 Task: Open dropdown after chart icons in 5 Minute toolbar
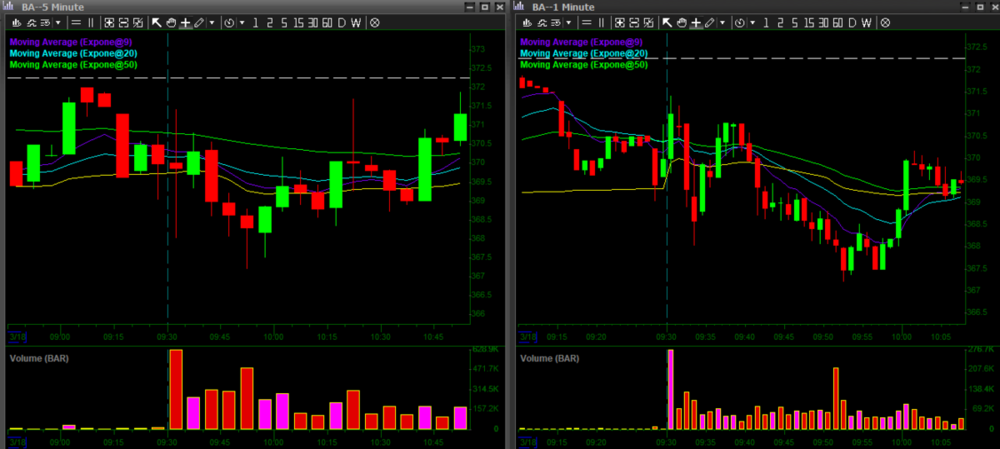pyautogui.click(x=59, y=22)
